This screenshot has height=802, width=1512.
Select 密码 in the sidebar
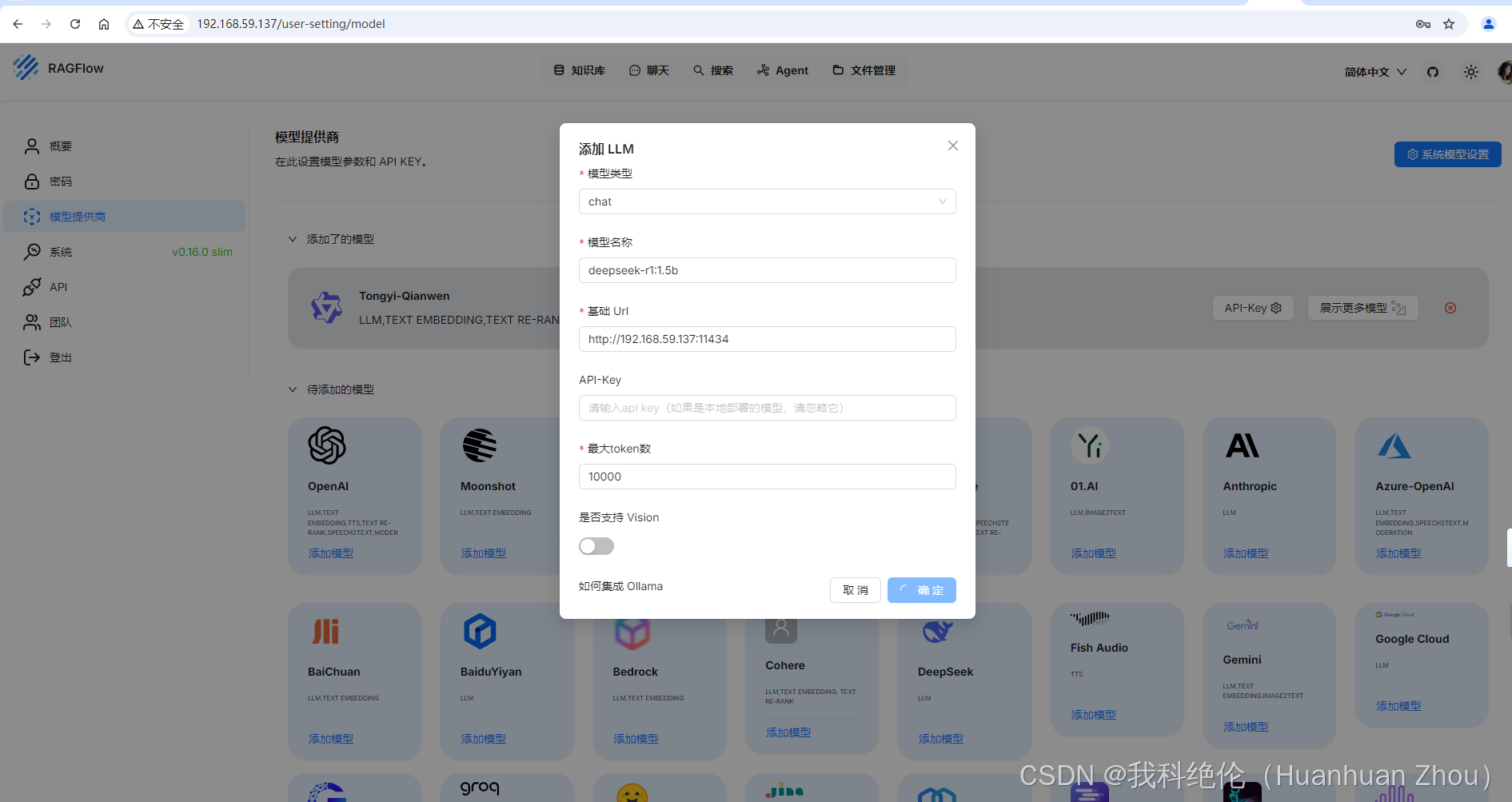(125, 182)
